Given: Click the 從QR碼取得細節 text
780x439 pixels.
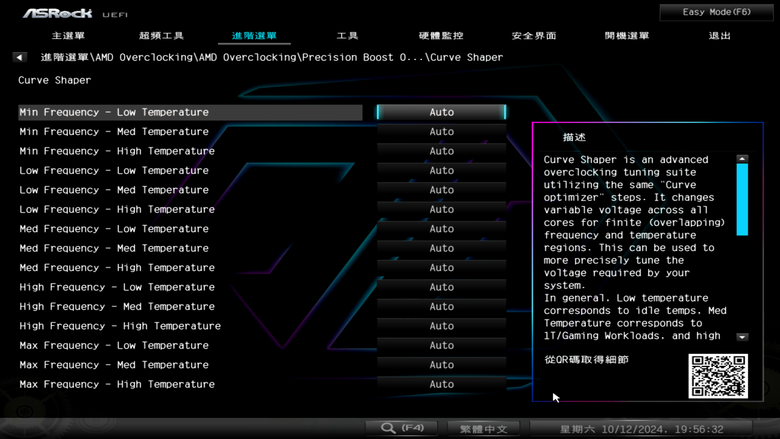Looking at the screenshot, I should point(586,359).
